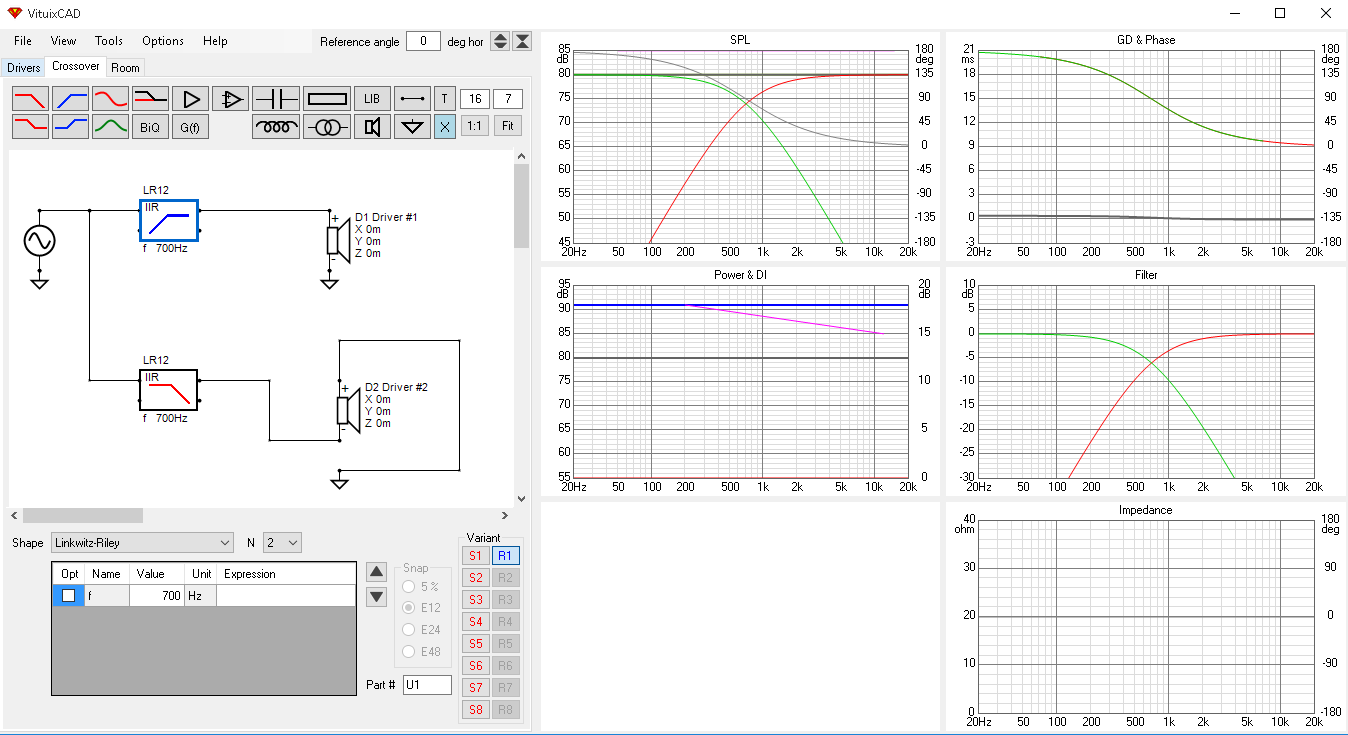Screen dimensions: 1348x735
Task: Recall variant R1
Action: coord(506,555)
